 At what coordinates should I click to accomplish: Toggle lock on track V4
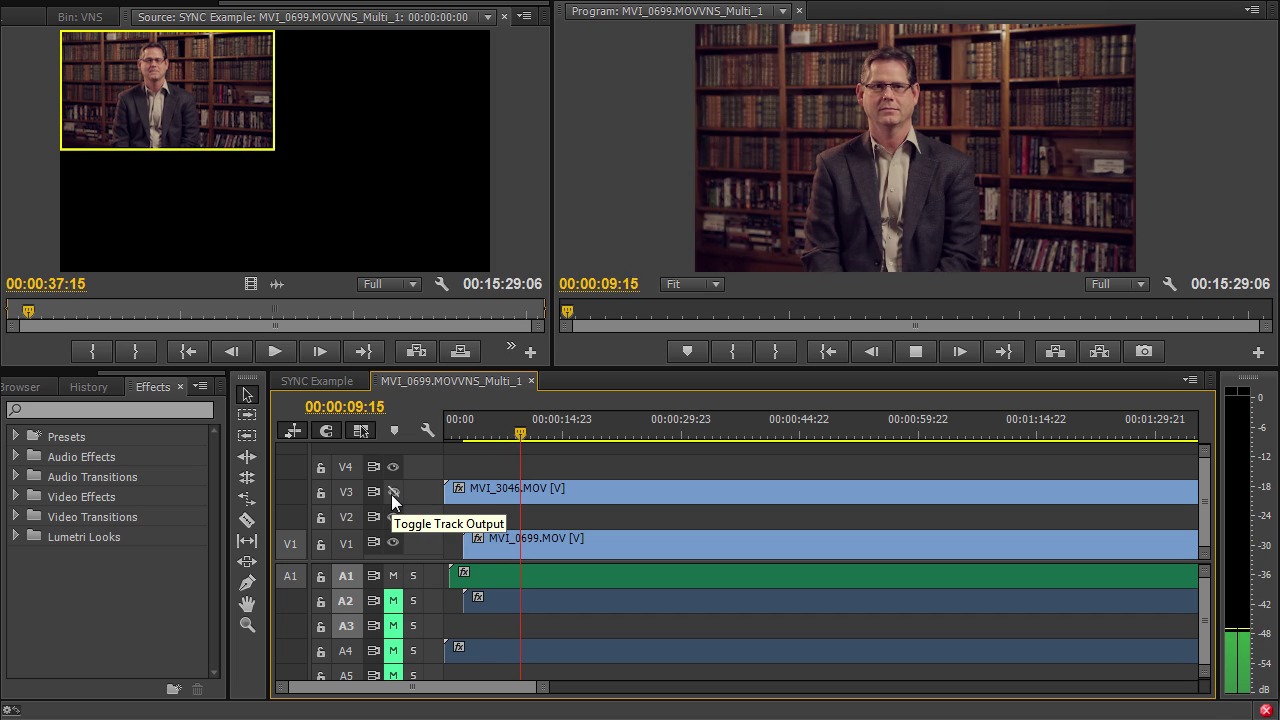[320, 467]
